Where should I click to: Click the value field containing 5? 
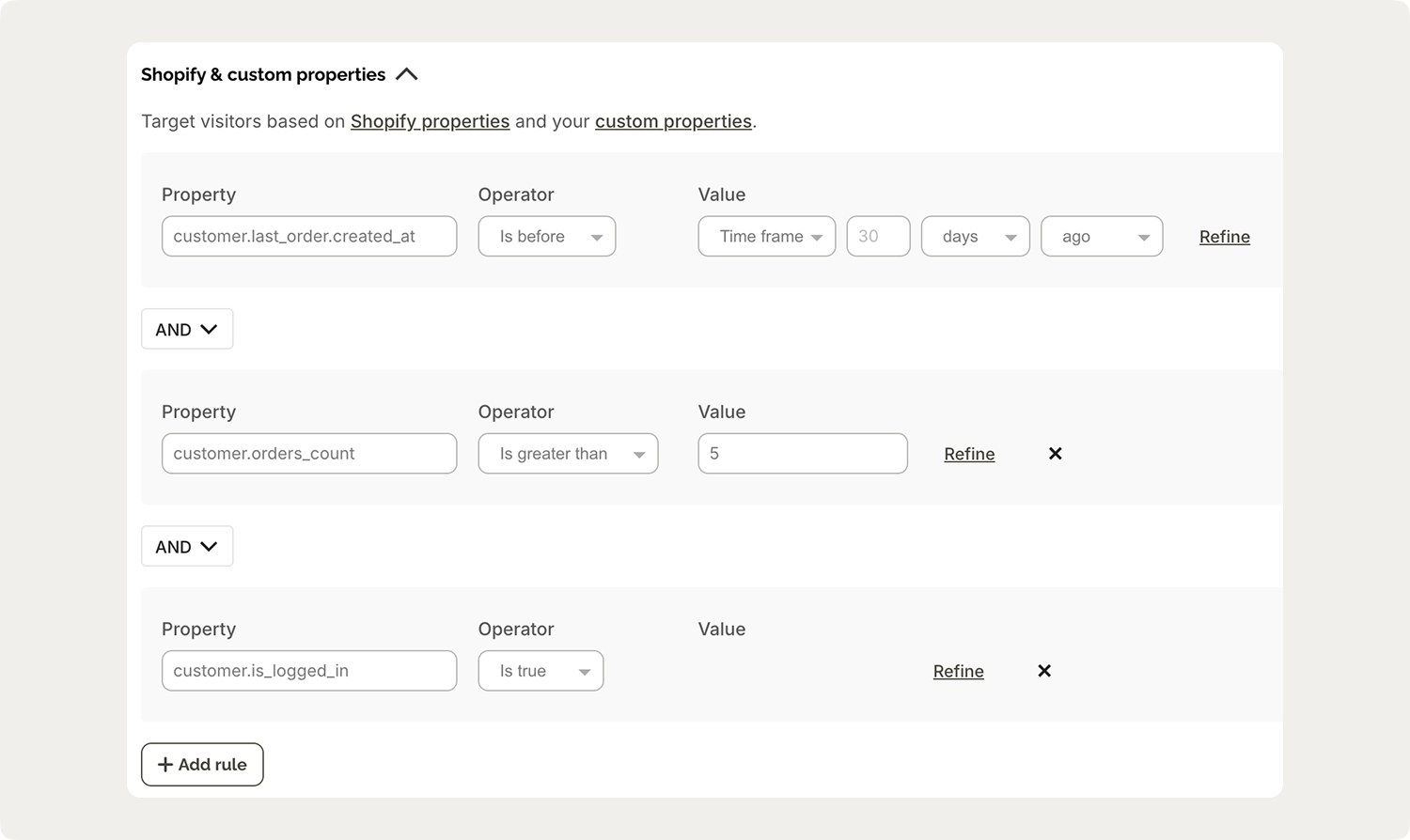point(803,454)
